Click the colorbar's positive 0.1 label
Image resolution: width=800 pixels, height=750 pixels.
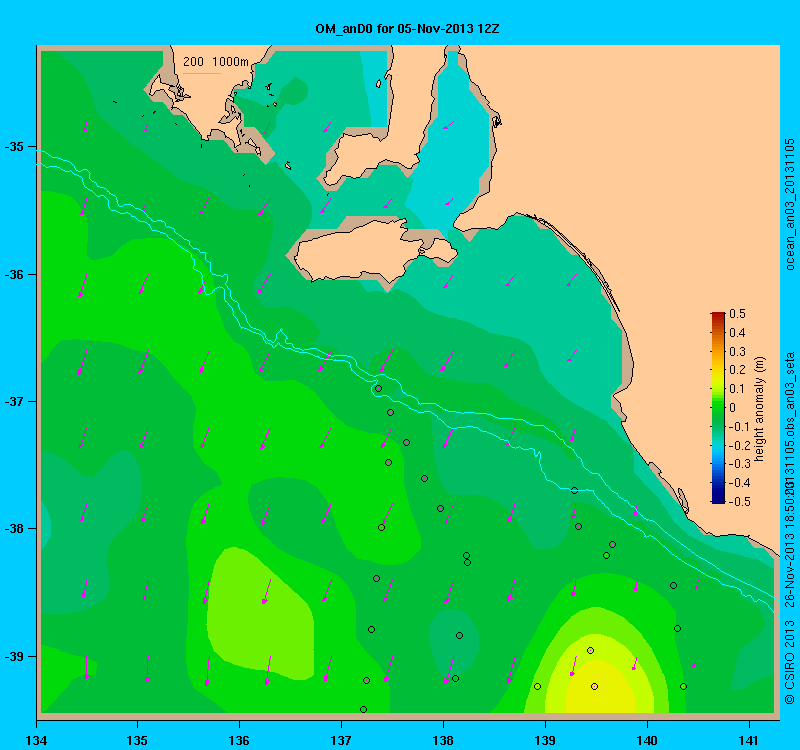[x=737, y=389]
